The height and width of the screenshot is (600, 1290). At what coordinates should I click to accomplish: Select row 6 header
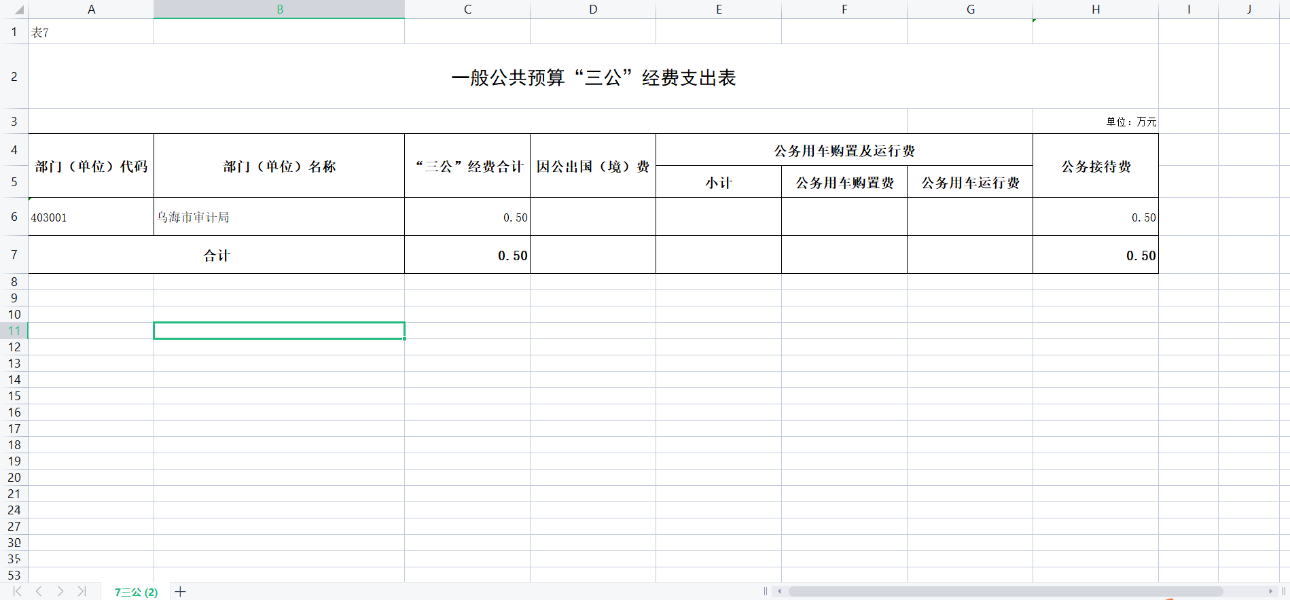tap(14, 217)
